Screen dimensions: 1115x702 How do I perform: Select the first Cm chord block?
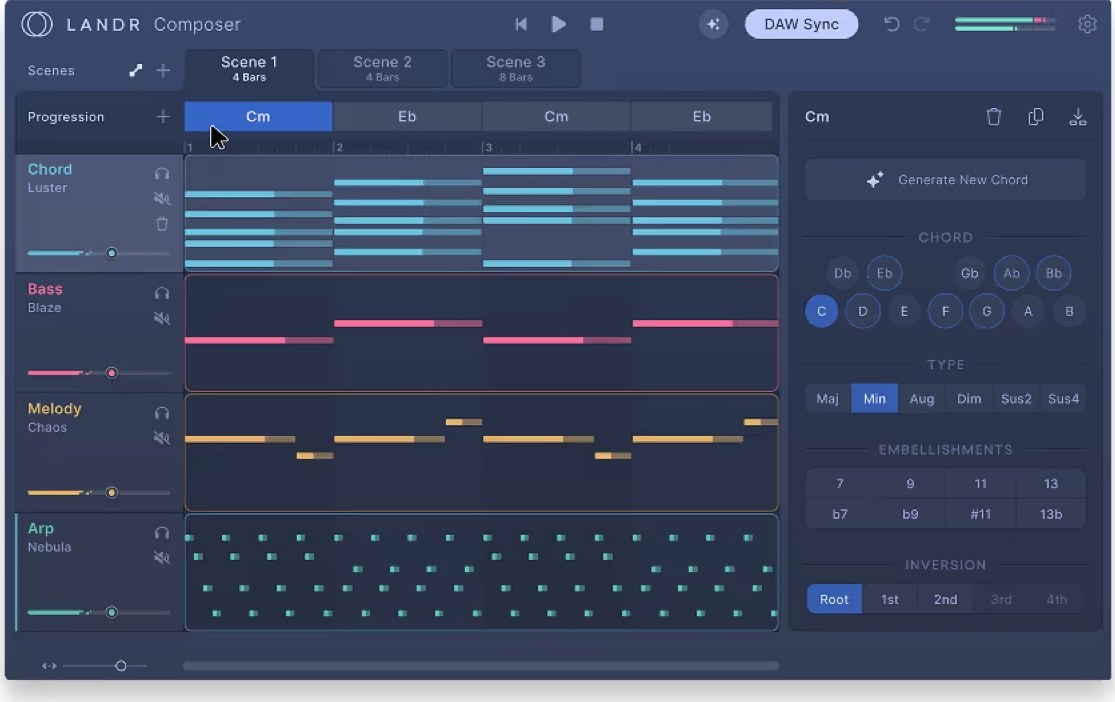coord(258,116)
